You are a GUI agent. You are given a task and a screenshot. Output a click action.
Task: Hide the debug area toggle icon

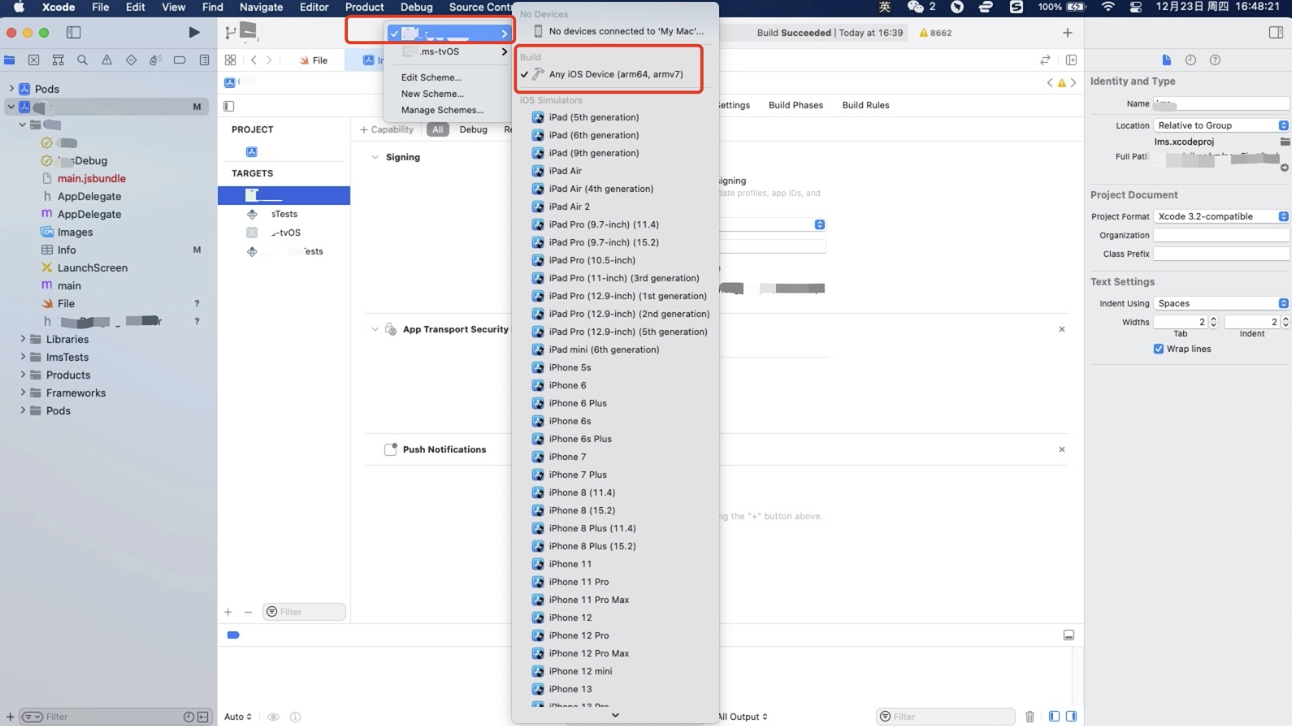point(1069,635)
